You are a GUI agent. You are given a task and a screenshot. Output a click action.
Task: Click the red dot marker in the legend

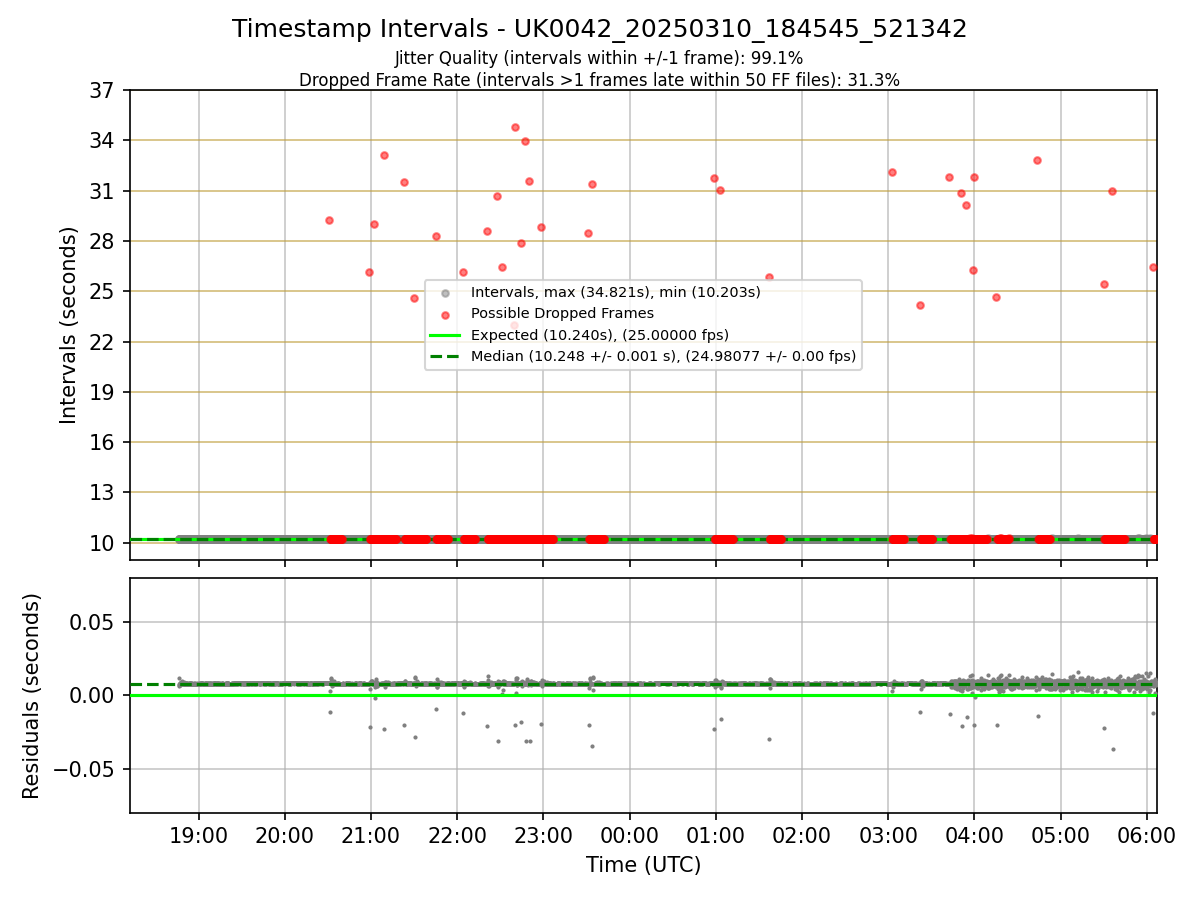445,314
